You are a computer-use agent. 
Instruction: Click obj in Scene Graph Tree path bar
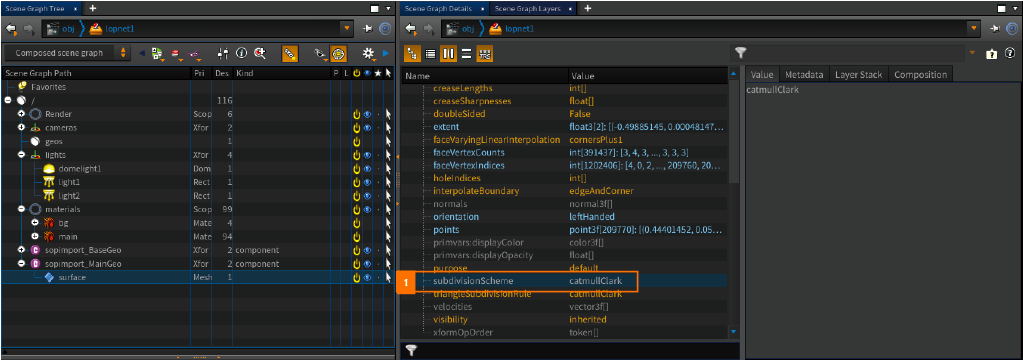point(69,29)
